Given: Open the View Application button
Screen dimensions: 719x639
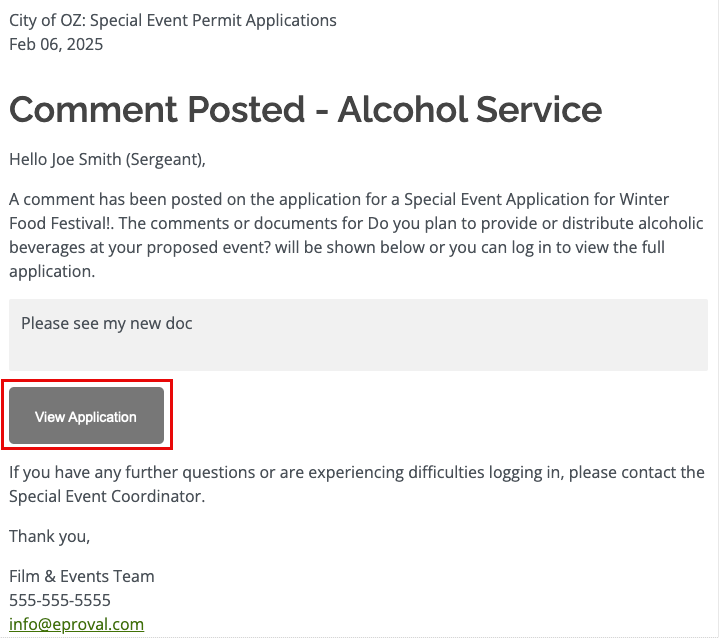Looking at the screenshot, I should (x=86, y=415).
